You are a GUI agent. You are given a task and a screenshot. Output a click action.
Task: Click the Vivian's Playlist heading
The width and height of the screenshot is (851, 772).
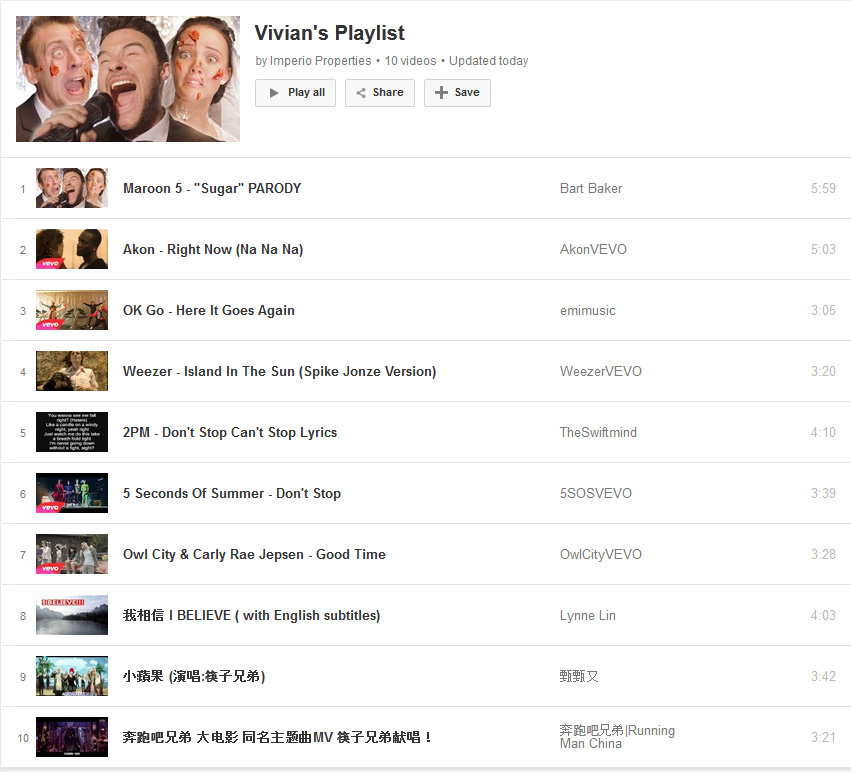(x=330, y=33)
